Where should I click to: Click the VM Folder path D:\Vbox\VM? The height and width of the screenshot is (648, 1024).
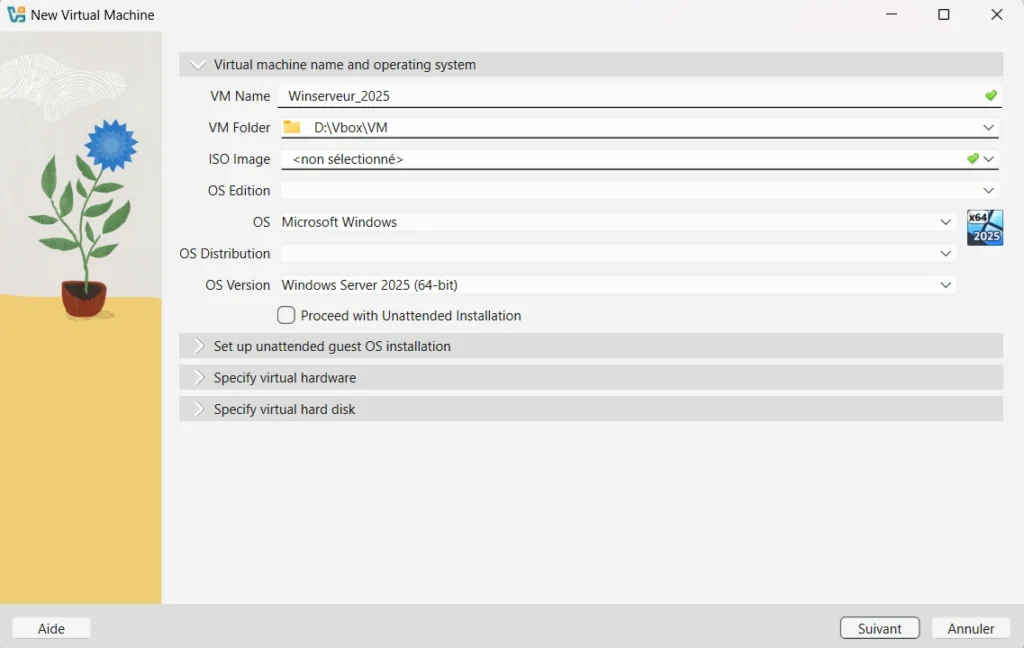pos(351,127)
